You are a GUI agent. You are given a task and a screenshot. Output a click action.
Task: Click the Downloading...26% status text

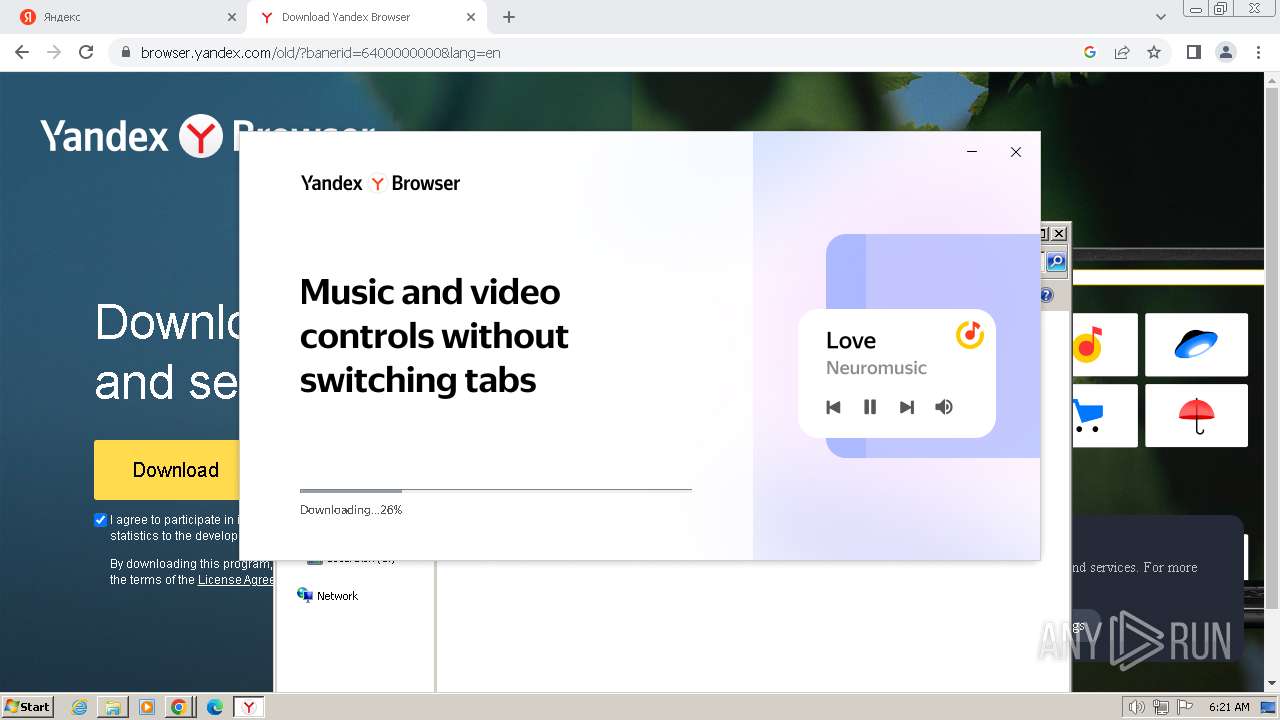[351, 510]
